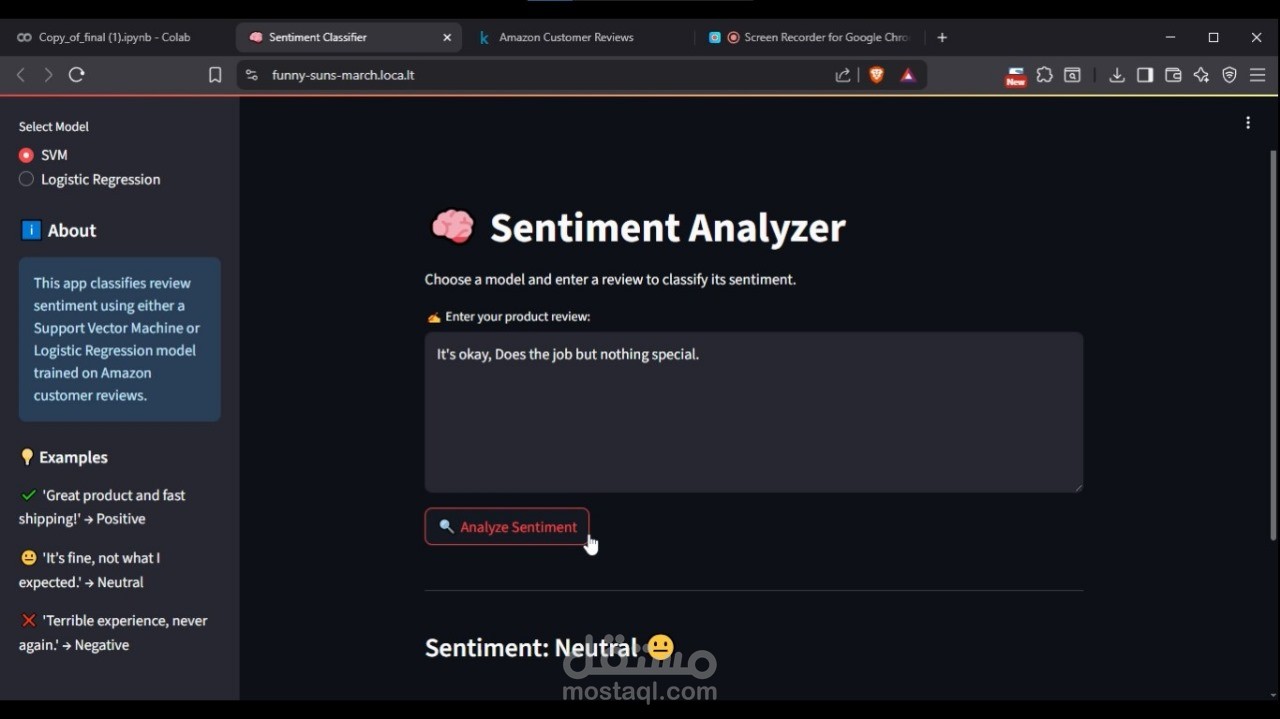1280x719 pixels.
Task: Open the Streamlit three-dot app menu
Action: pos(1248,122)
